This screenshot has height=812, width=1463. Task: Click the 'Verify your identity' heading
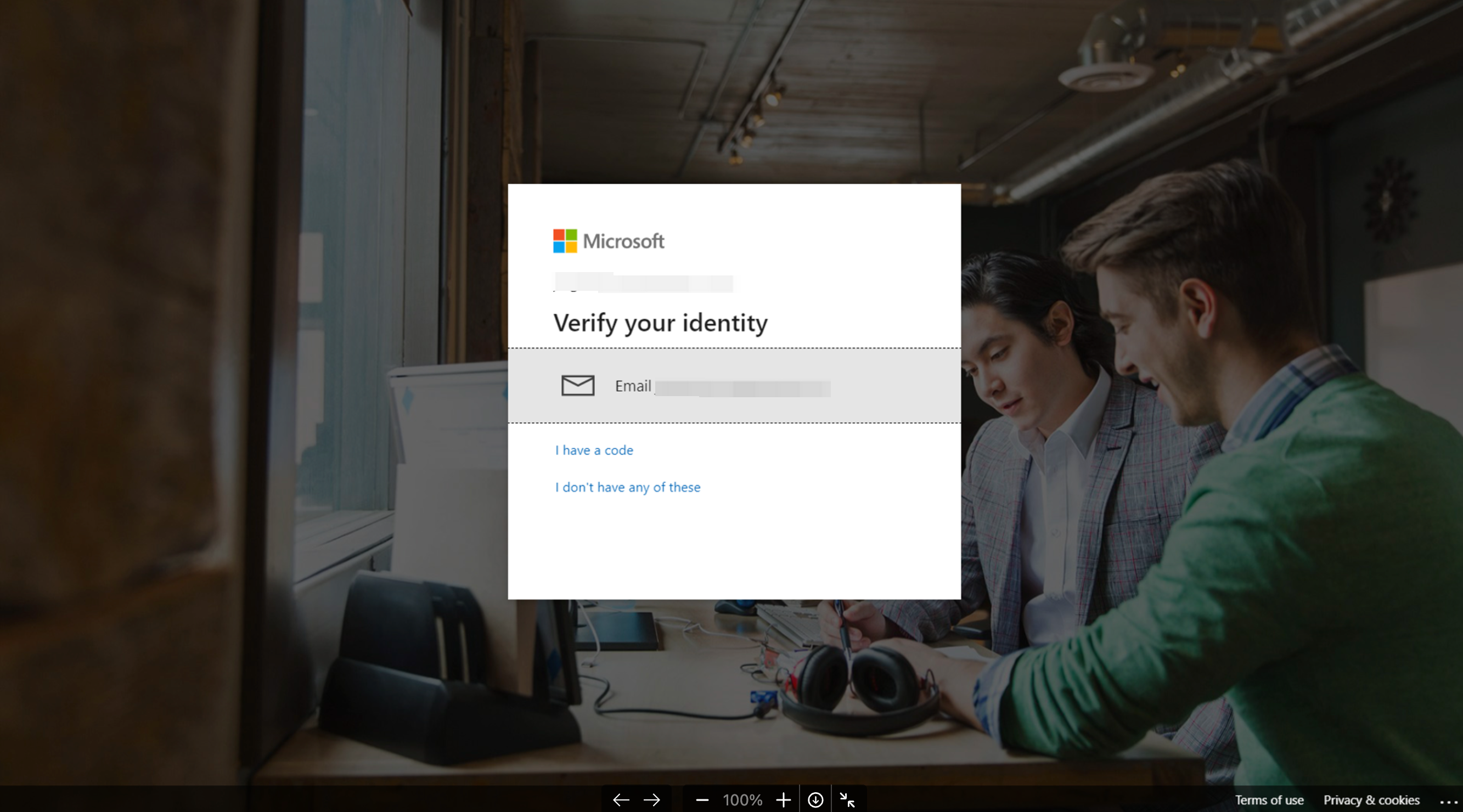point(660,323)
